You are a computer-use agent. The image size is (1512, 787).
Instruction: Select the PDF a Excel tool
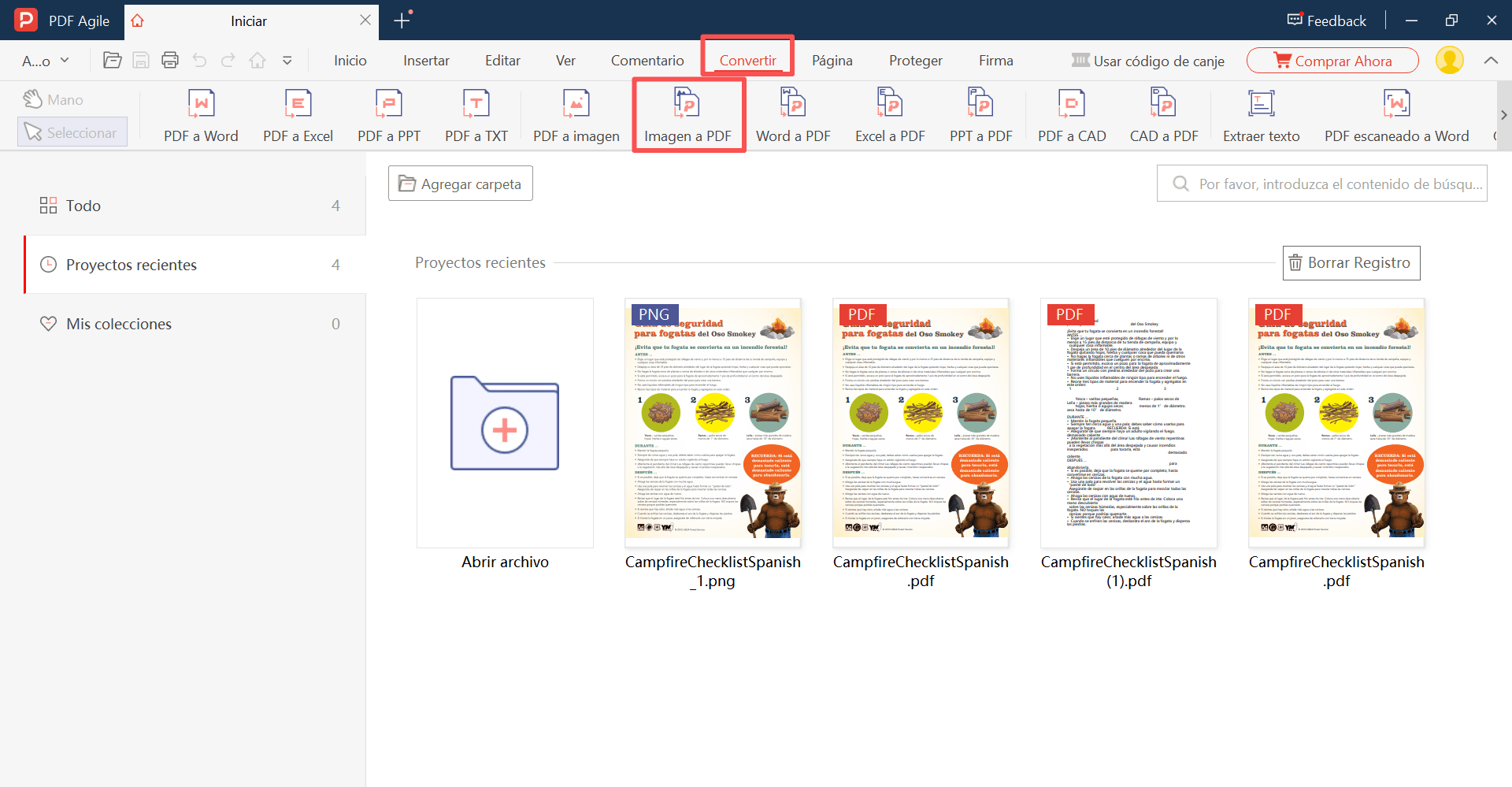coord(298,116)
